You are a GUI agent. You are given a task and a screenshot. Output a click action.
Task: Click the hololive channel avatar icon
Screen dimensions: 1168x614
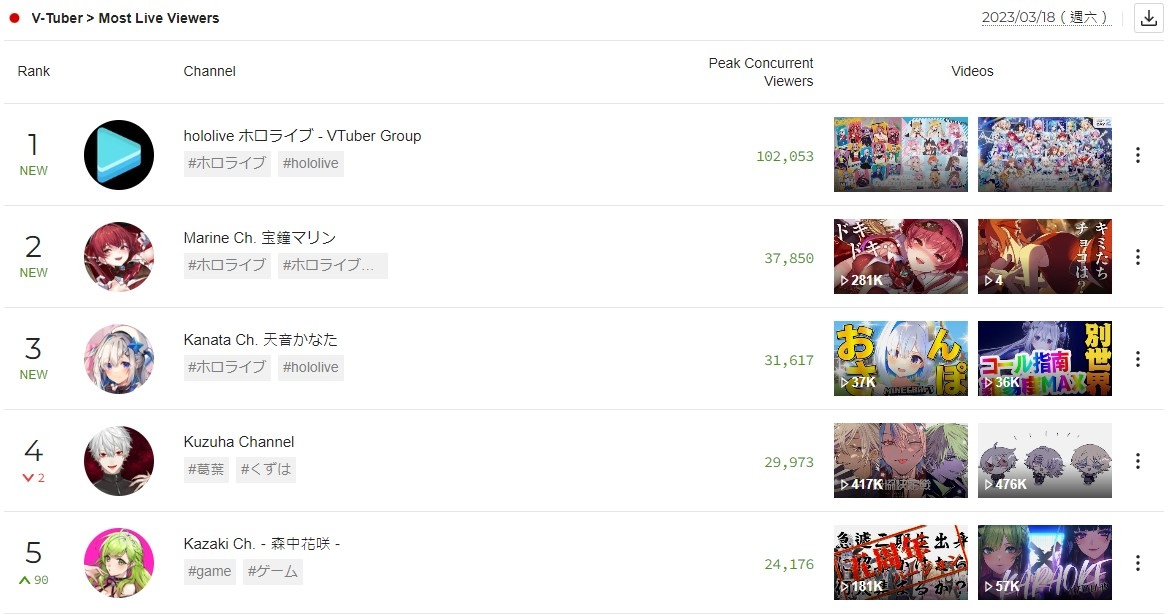coord(119,155)
